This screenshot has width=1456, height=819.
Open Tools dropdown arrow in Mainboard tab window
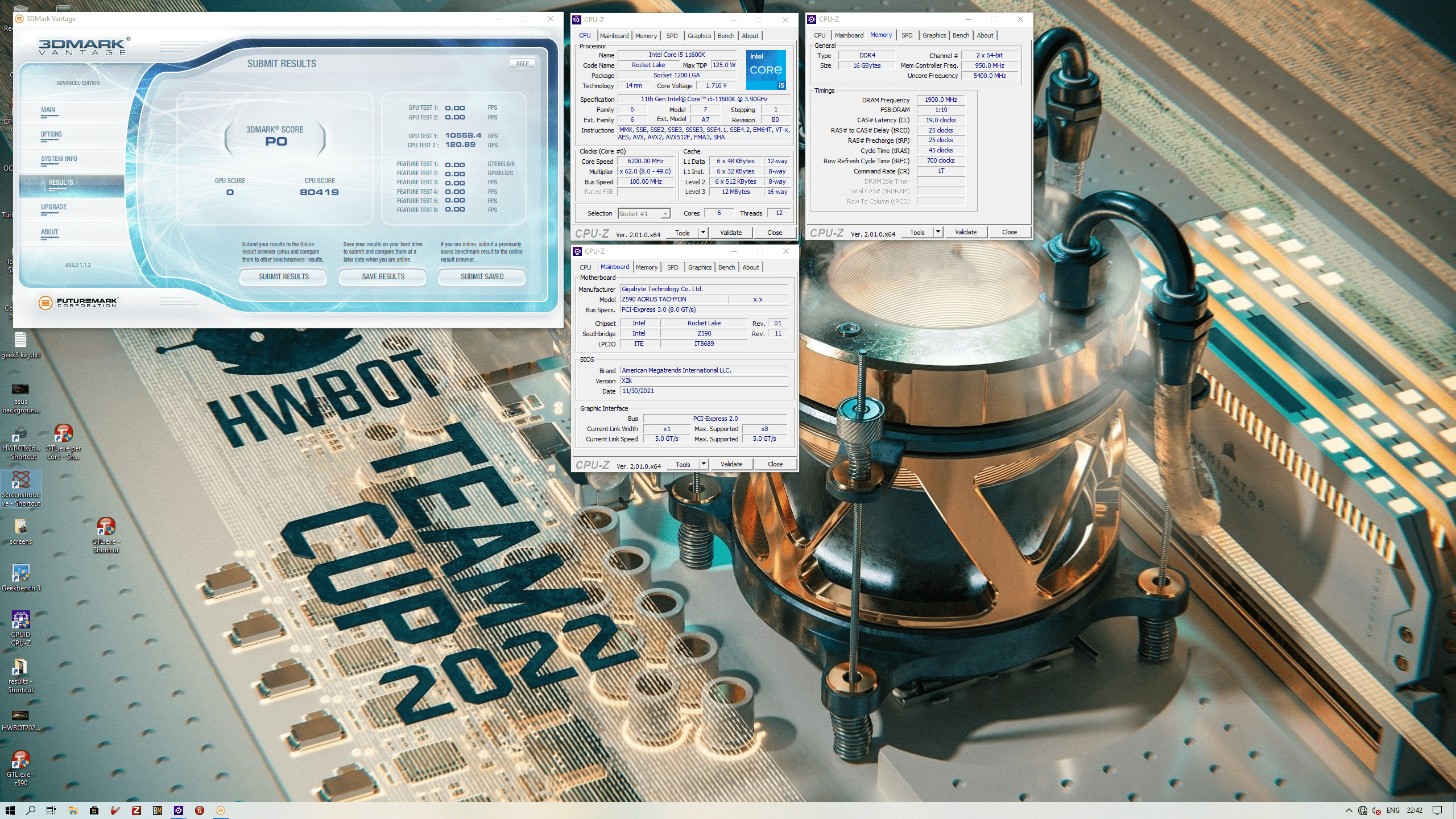coord(704,464)
